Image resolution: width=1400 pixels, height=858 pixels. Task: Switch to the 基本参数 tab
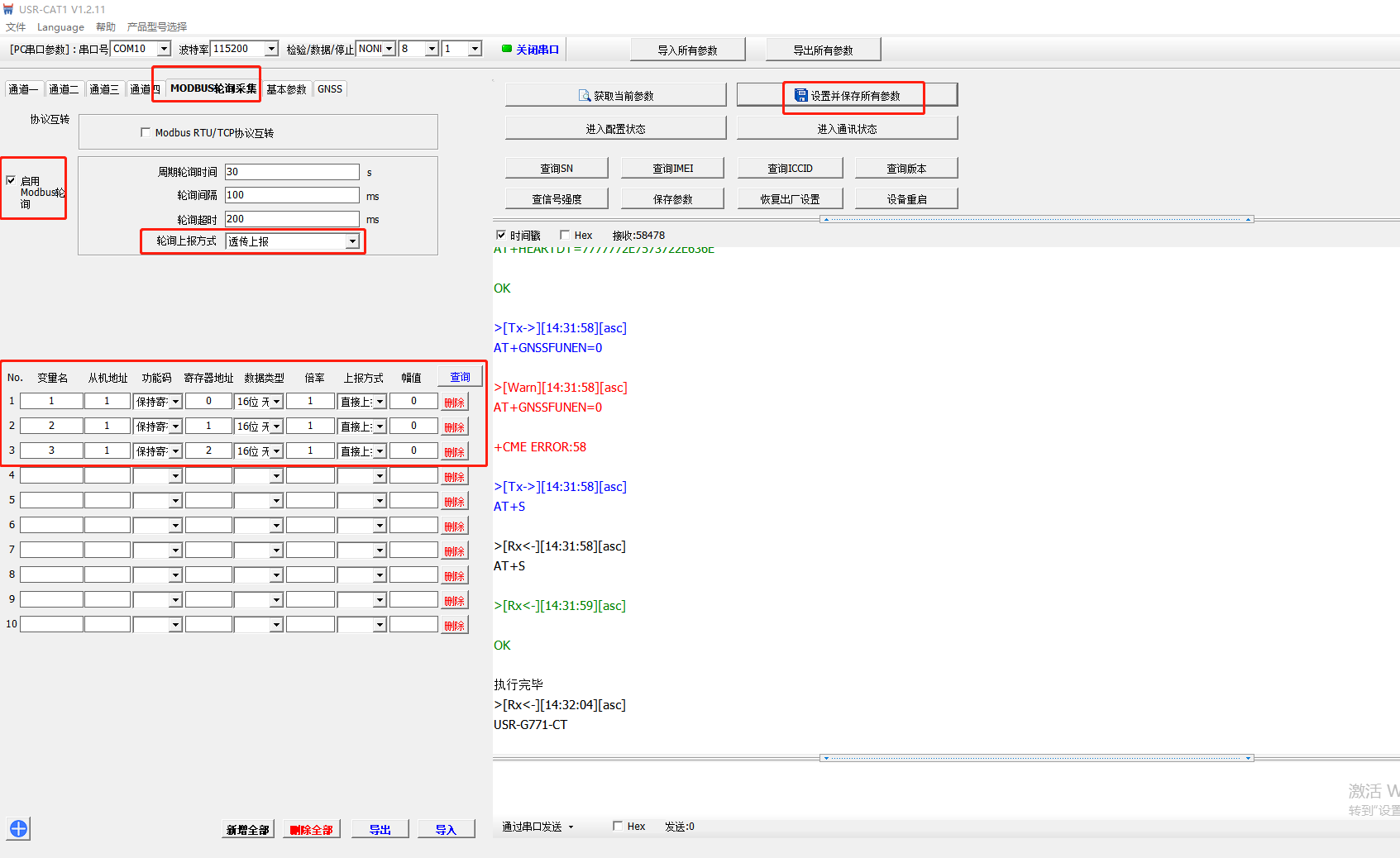point(286,89)
